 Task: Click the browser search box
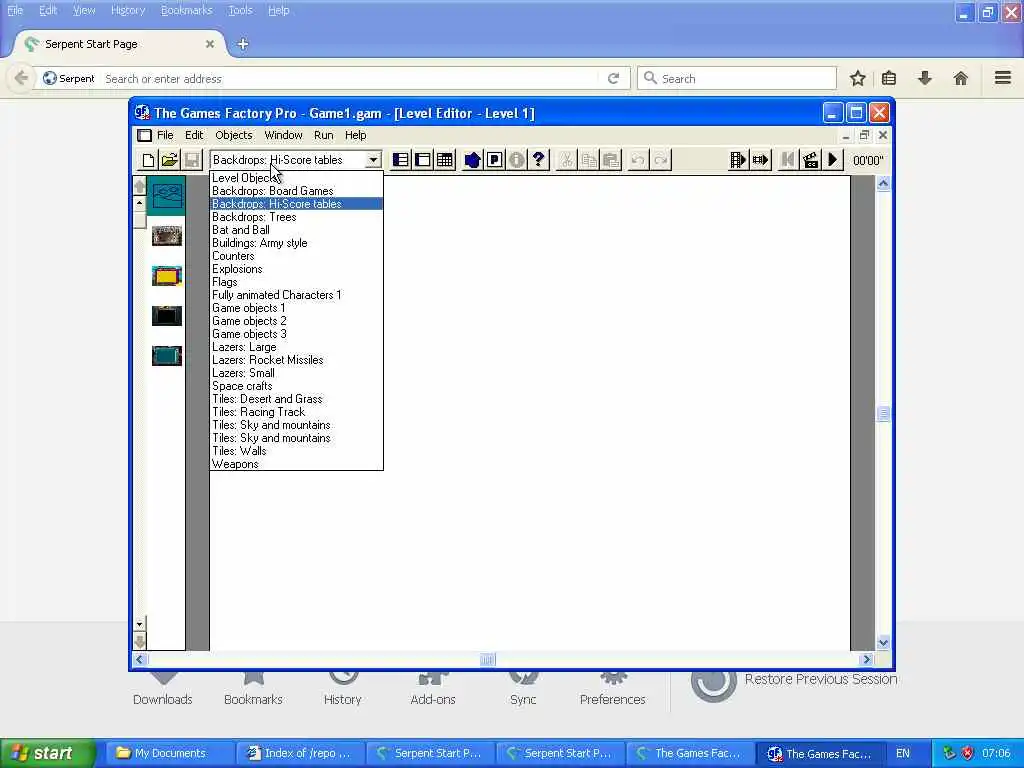pyautogui.click(x=737, y=78)
